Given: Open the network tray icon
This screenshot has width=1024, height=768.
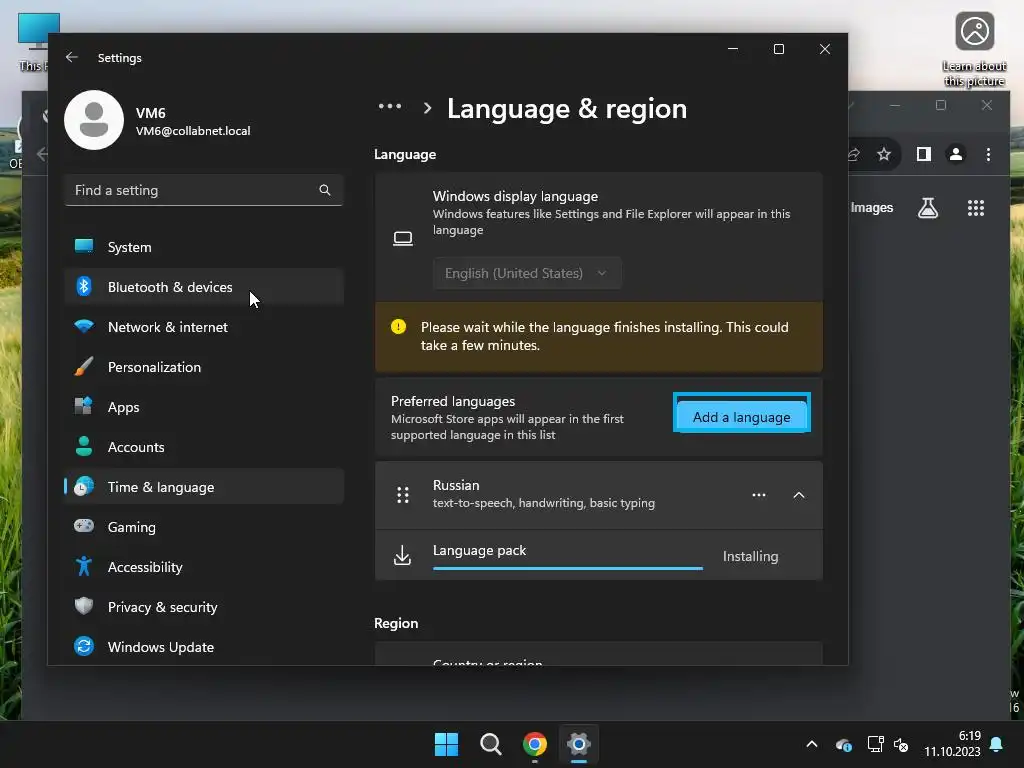Looking at the screenshot, I should [x=875, y=744].
